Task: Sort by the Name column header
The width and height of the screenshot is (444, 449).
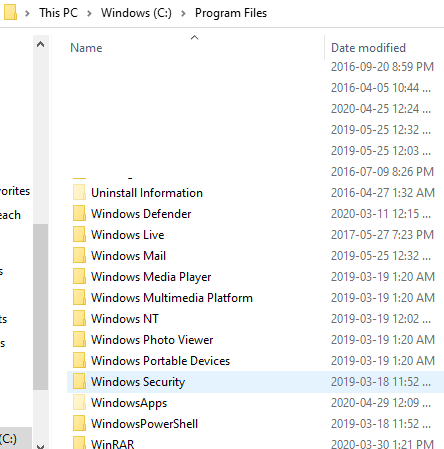Action: [86, 48]
